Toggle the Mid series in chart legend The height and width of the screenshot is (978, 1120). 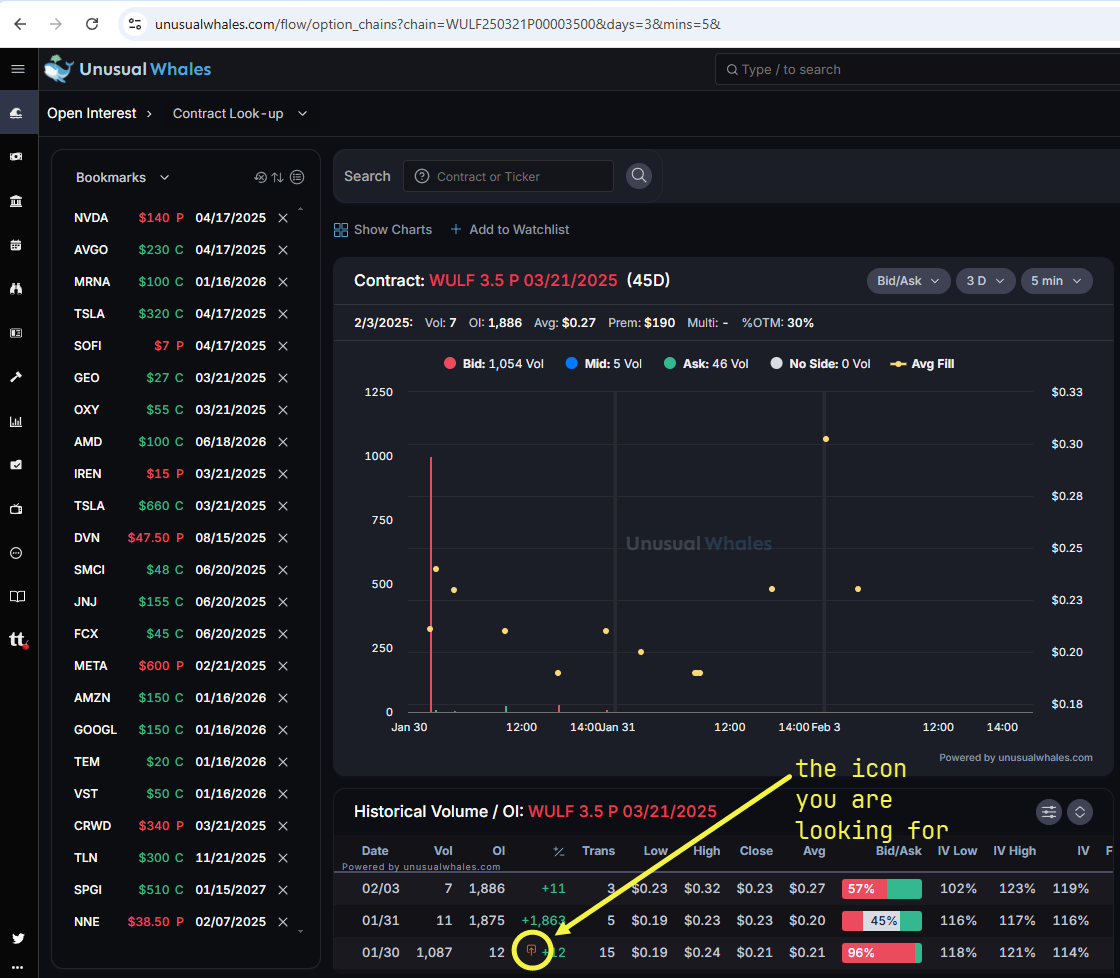pyautogui.click(x=604, y=364)
